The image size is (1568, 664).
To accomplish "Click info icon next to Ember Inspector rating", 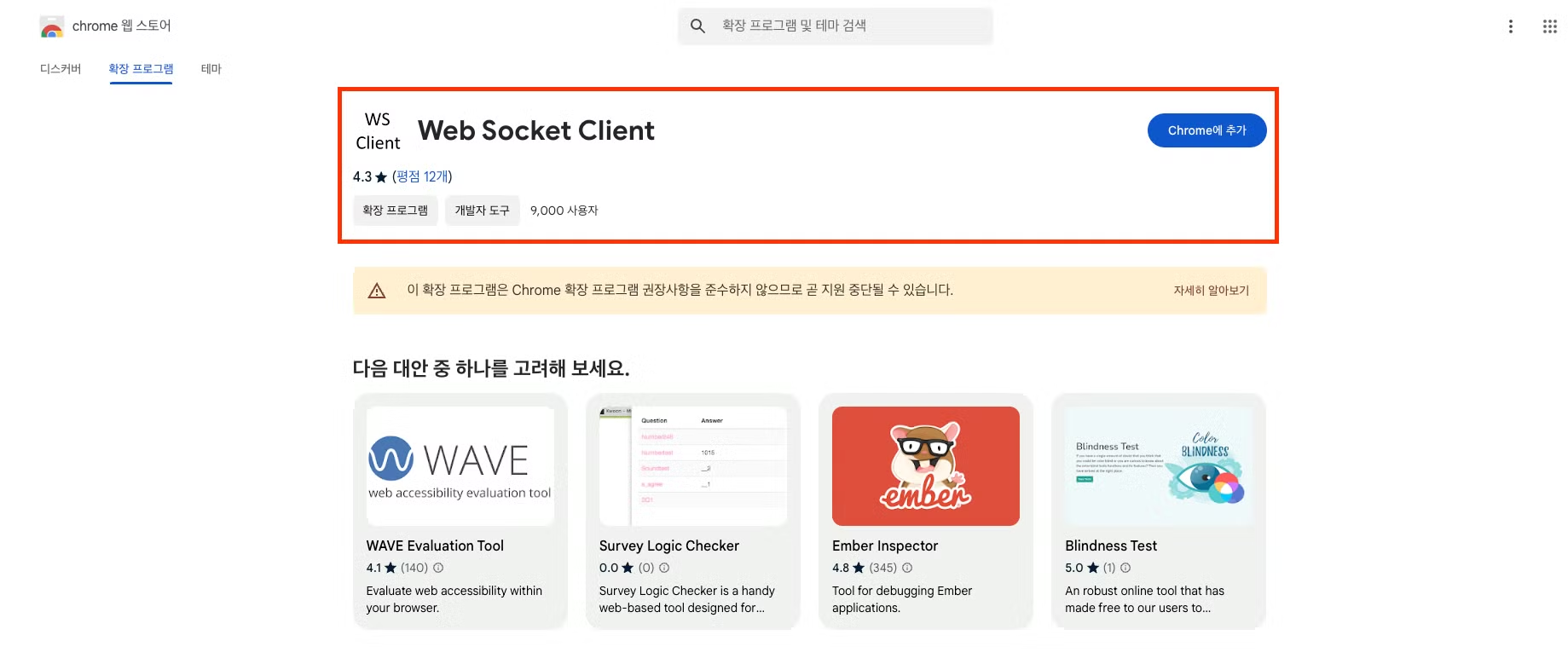I will 907,568.
